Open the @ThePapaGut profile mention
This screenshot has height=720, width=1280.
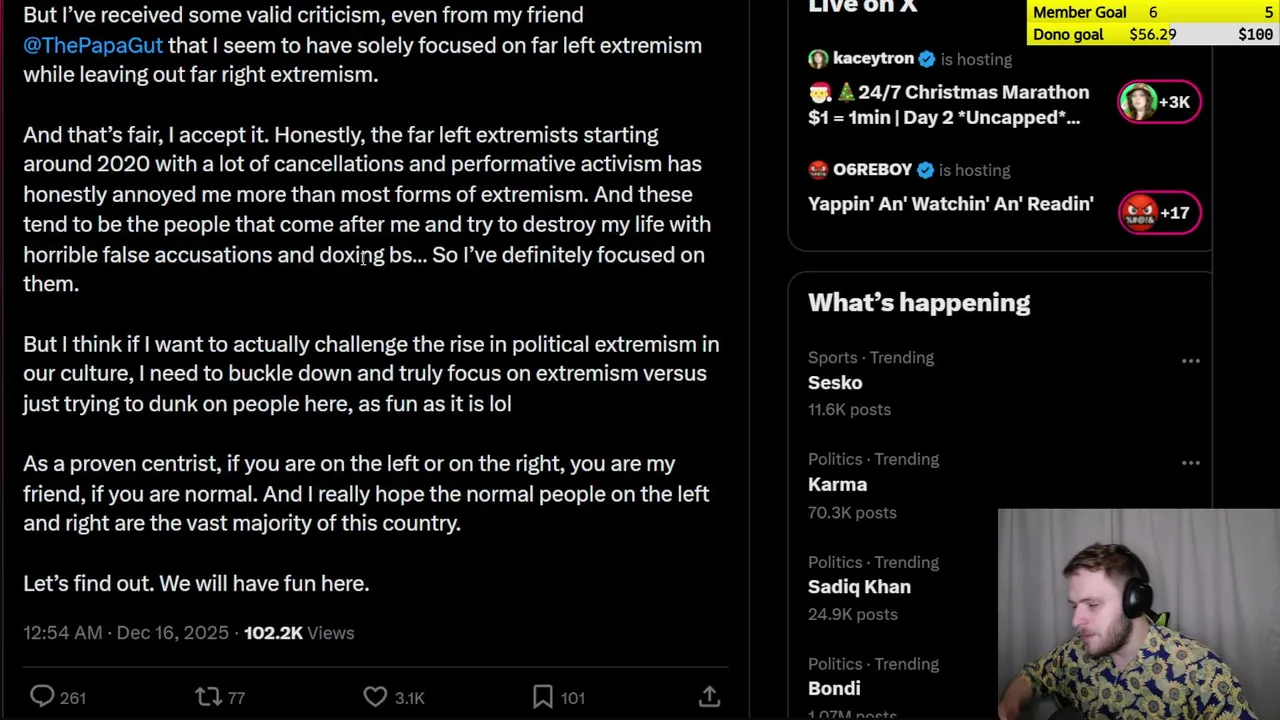pyautogui.click(x=93, y=45)
